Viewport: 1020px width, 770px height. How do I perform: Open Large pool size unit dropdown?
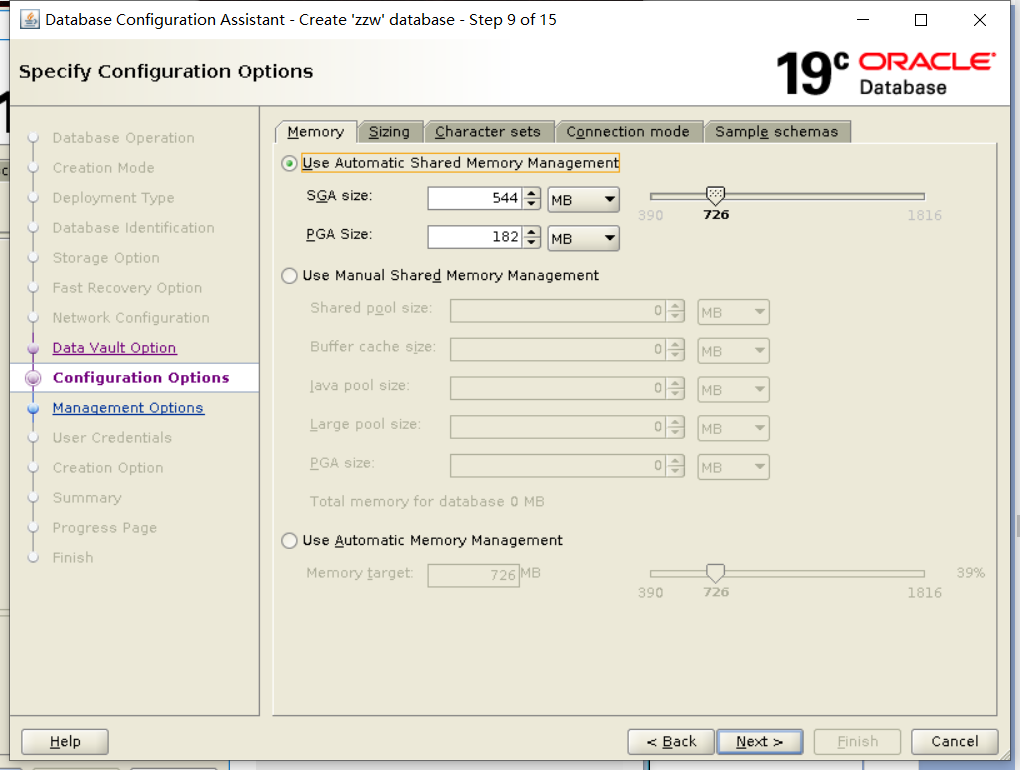coord(733,428)
